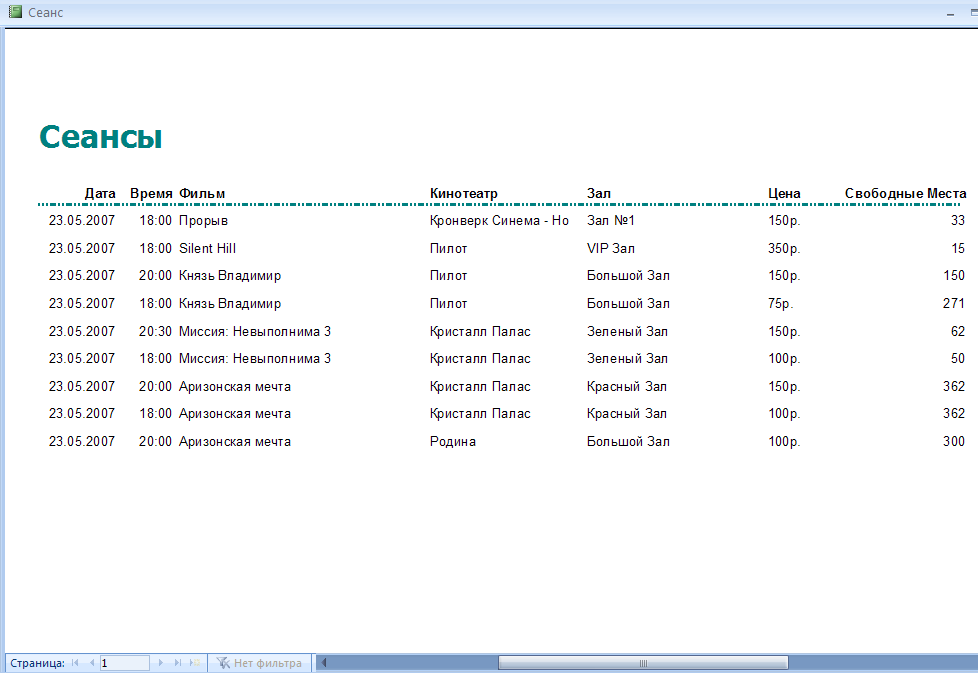This screenshot has width=978, height=673.
Task: Click 'Князь Владимир' in the 75р. row
Action: pyautogui.click(x=230, y=304)
